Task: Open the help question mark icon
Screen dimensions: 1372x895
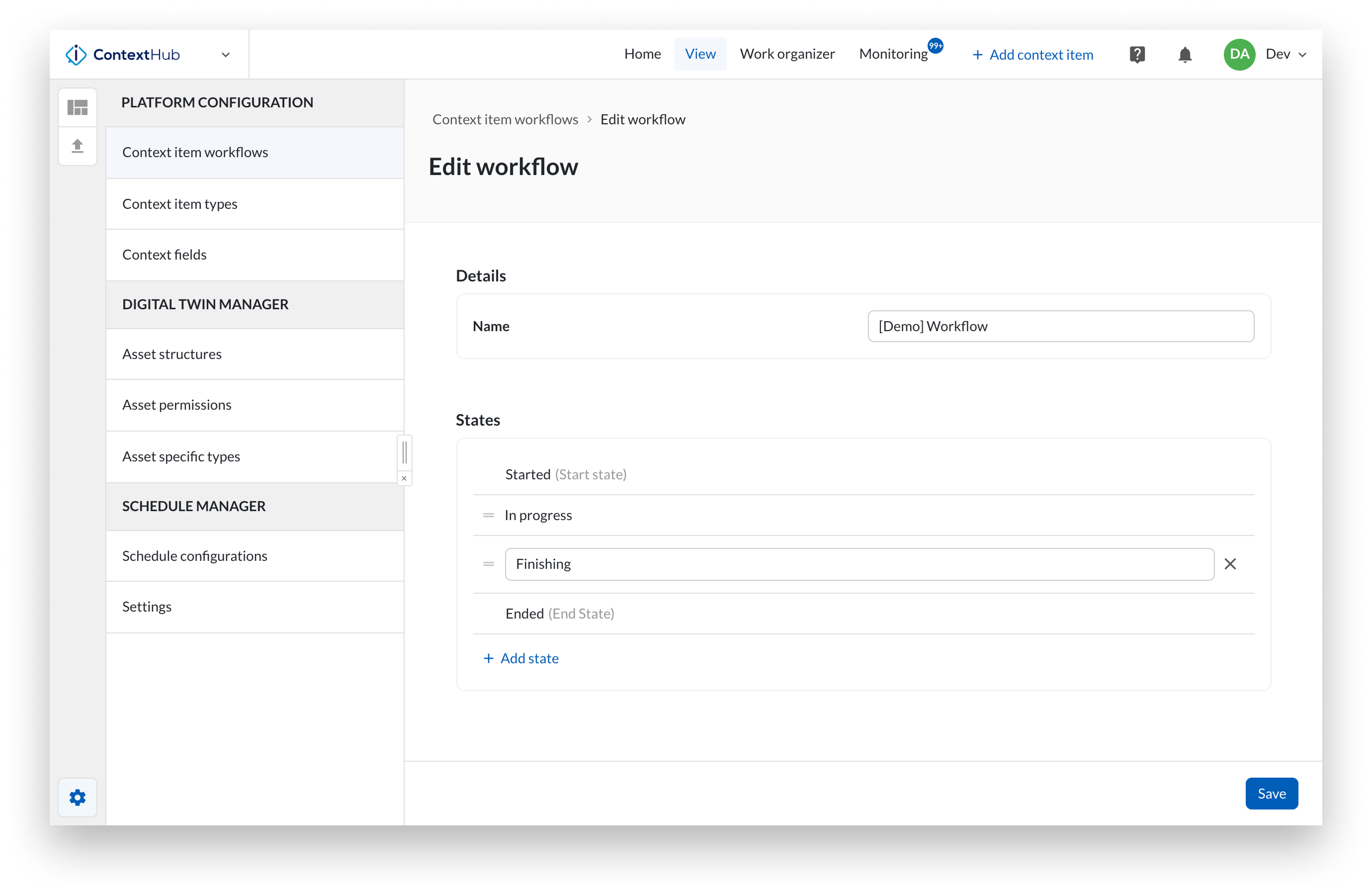Action: click(1137, 55)
